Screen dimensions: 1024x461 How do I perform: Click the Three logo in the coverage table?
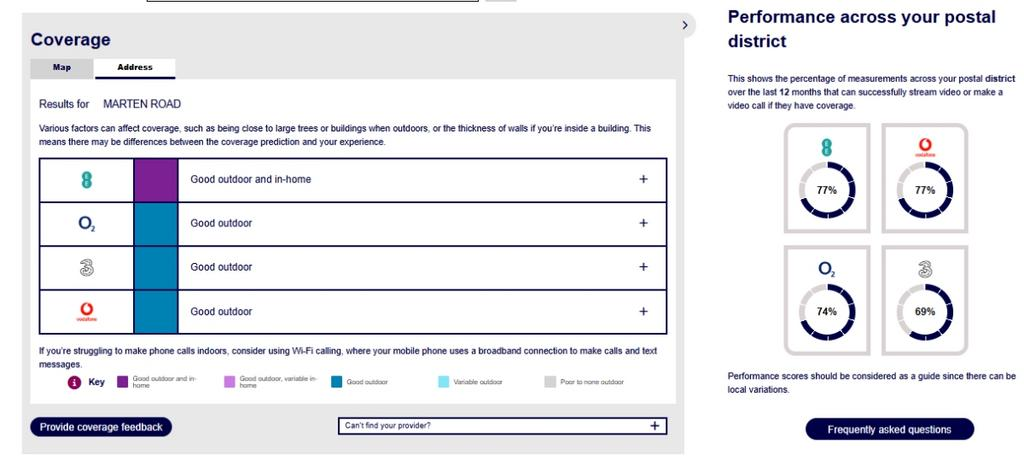coord(86,267)
